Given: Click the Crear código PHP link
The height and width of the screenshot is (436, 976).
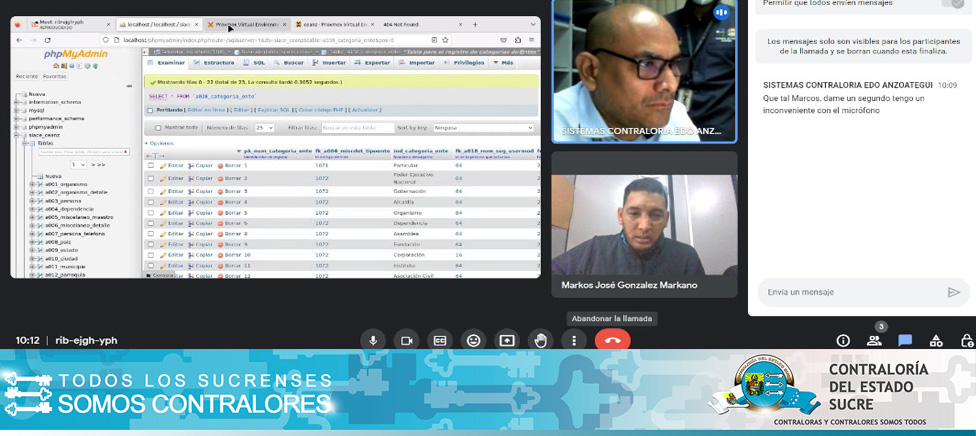Looking at the screenshot, I should click(321, 110).
